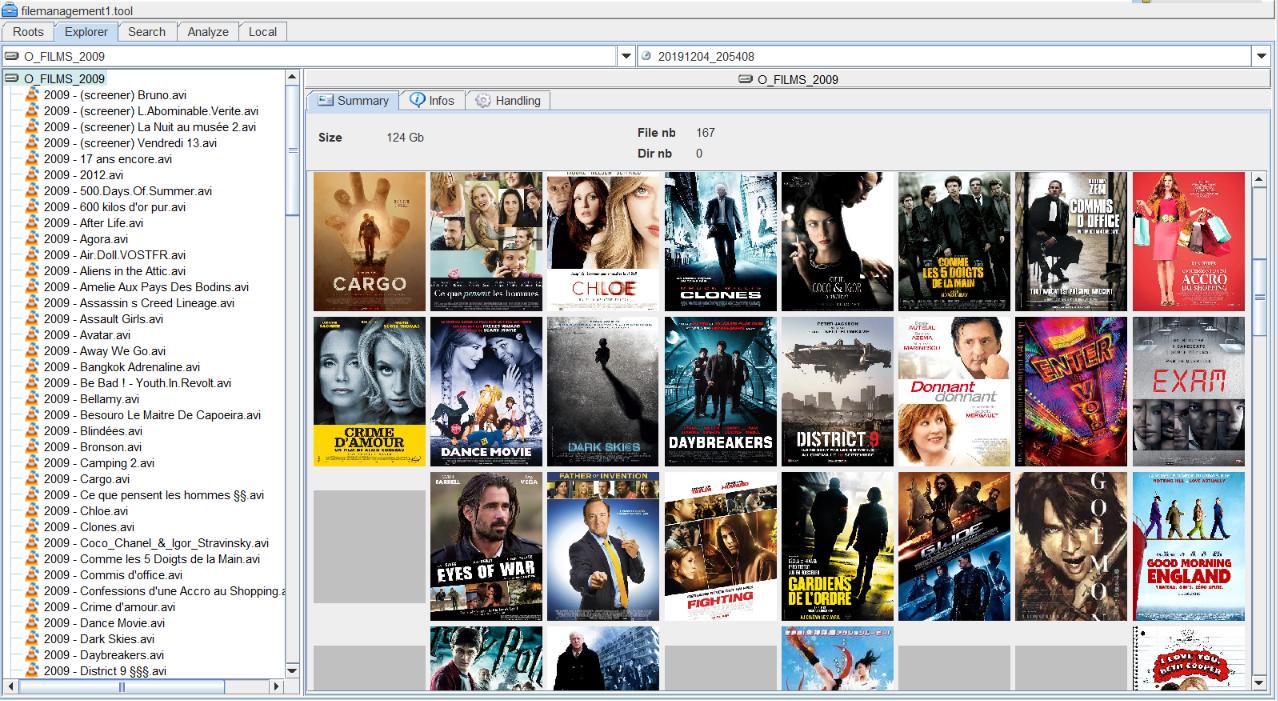Select '2009 - Aliens in the Attic.avi'
This screenshot has width=1278, height=701.
click(115, 271)
